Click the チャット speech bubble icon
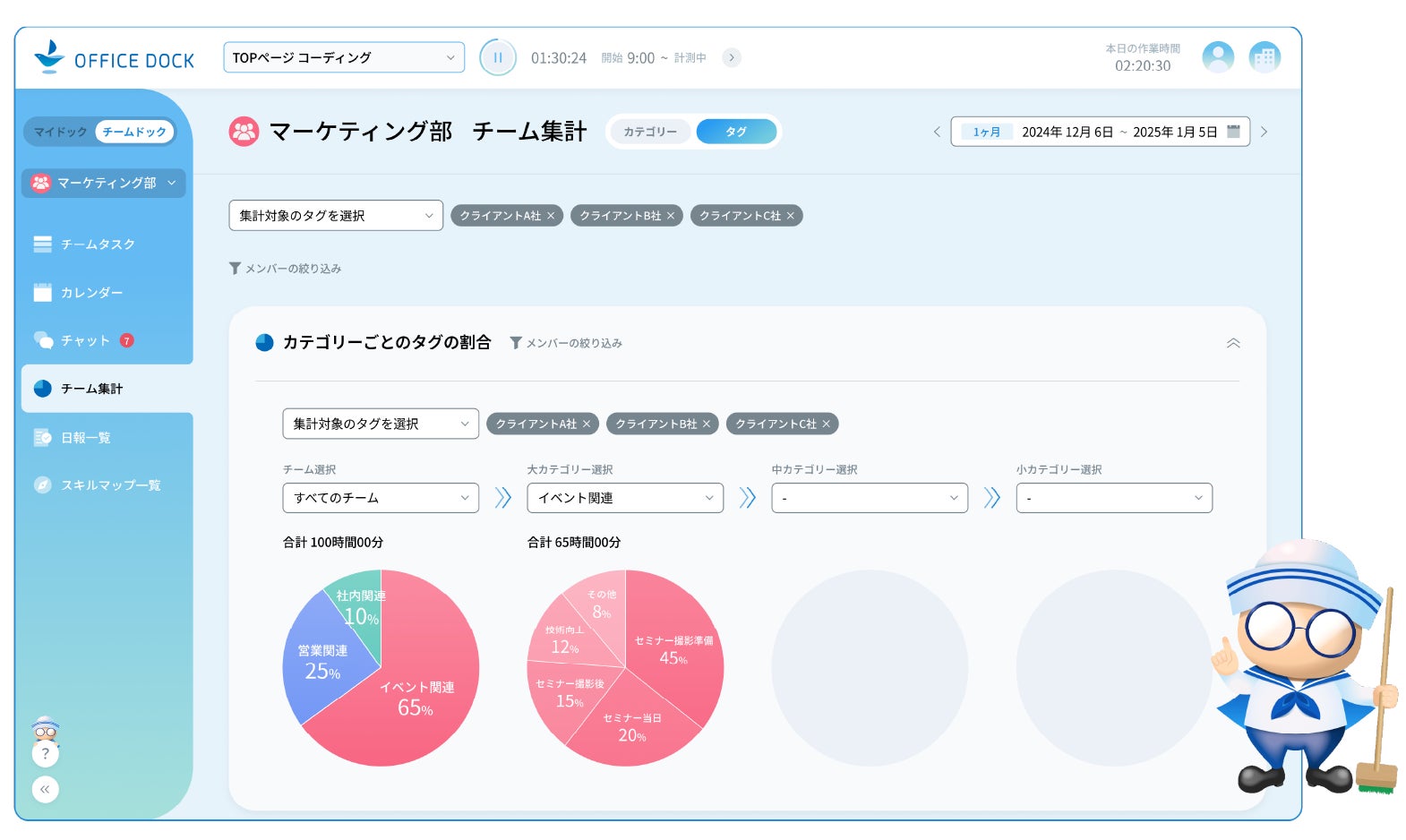Viewport: 1406px width, 840px height. (43, 340)
